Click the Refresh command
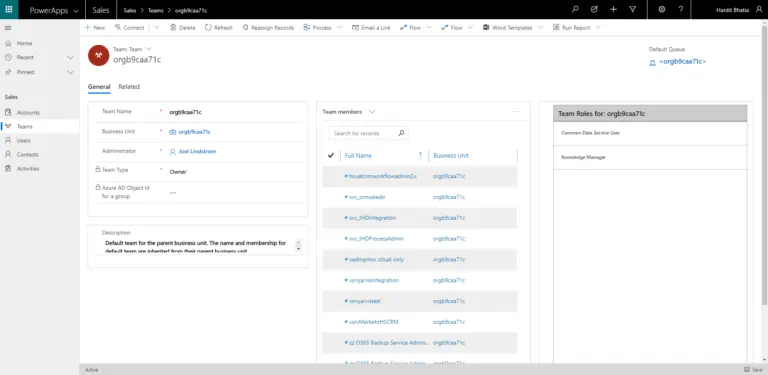 218,28
